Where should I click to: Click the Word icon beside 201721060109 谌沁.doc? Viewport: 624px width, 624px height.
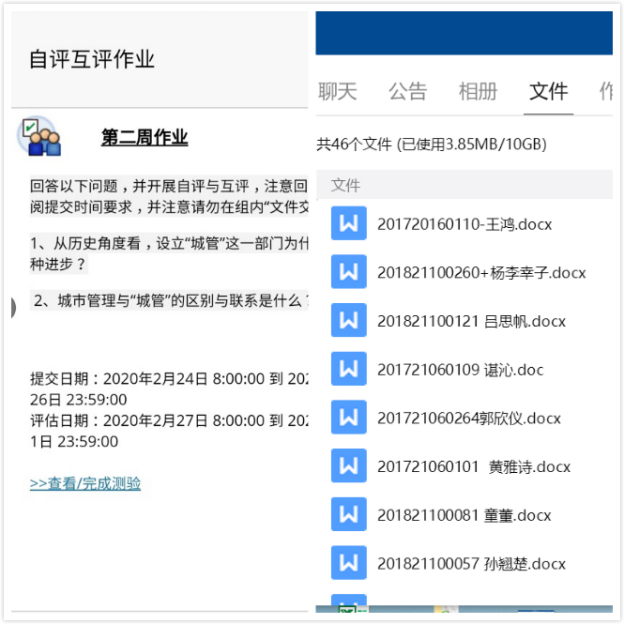click(x=348, y=369)
